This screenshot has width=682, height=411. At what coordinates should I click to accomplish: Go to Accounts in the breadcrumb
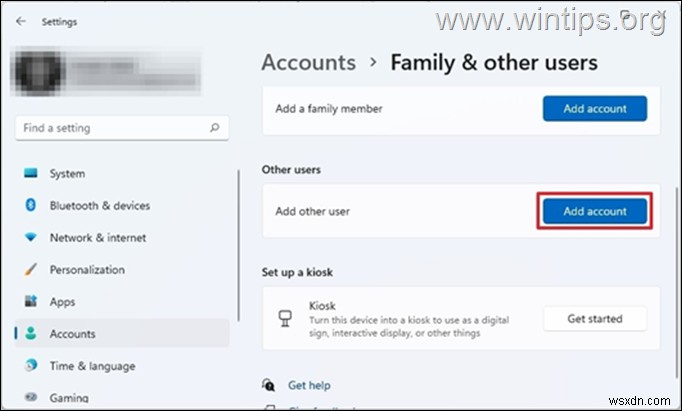click(308, 62)
